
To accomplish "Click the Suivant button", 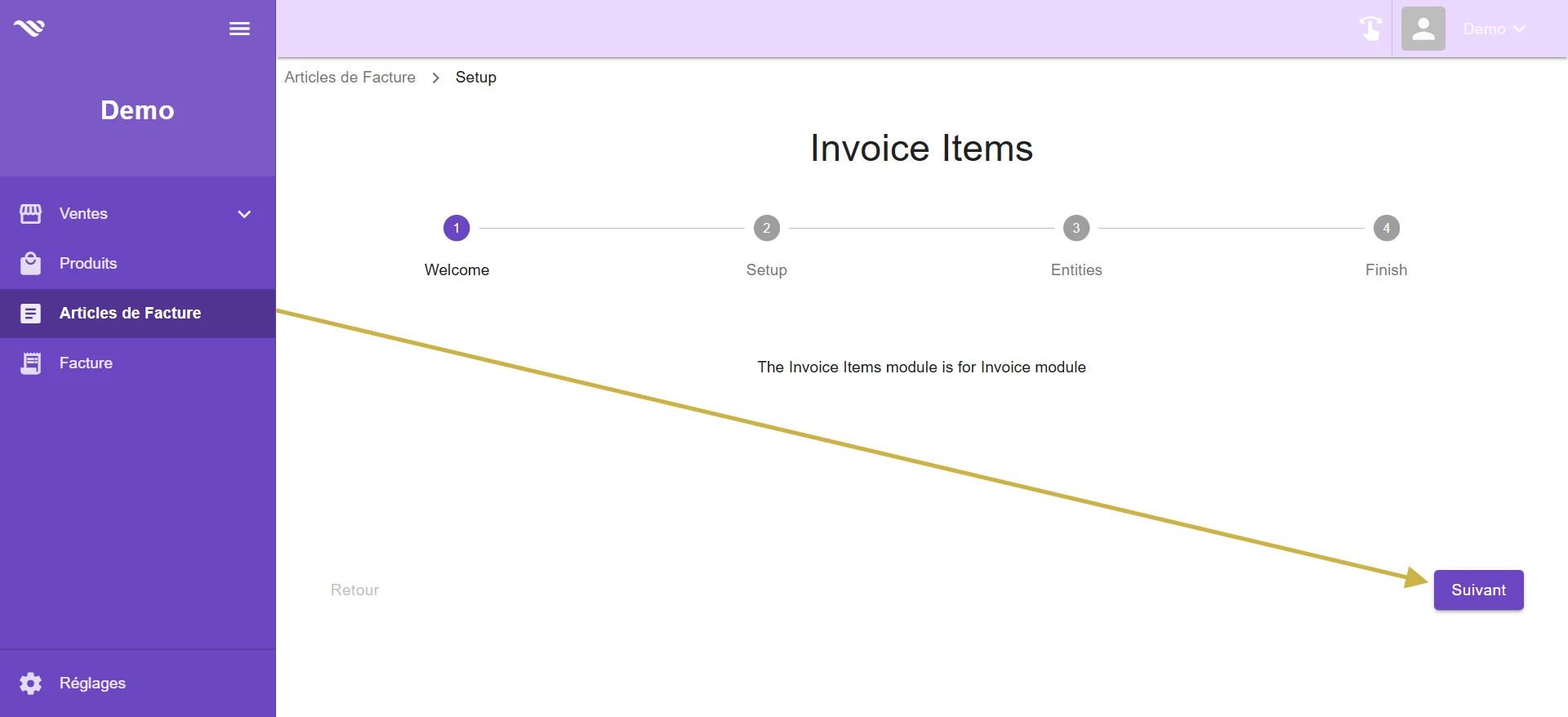I will pyautogui.click(x=1478, y=590).
